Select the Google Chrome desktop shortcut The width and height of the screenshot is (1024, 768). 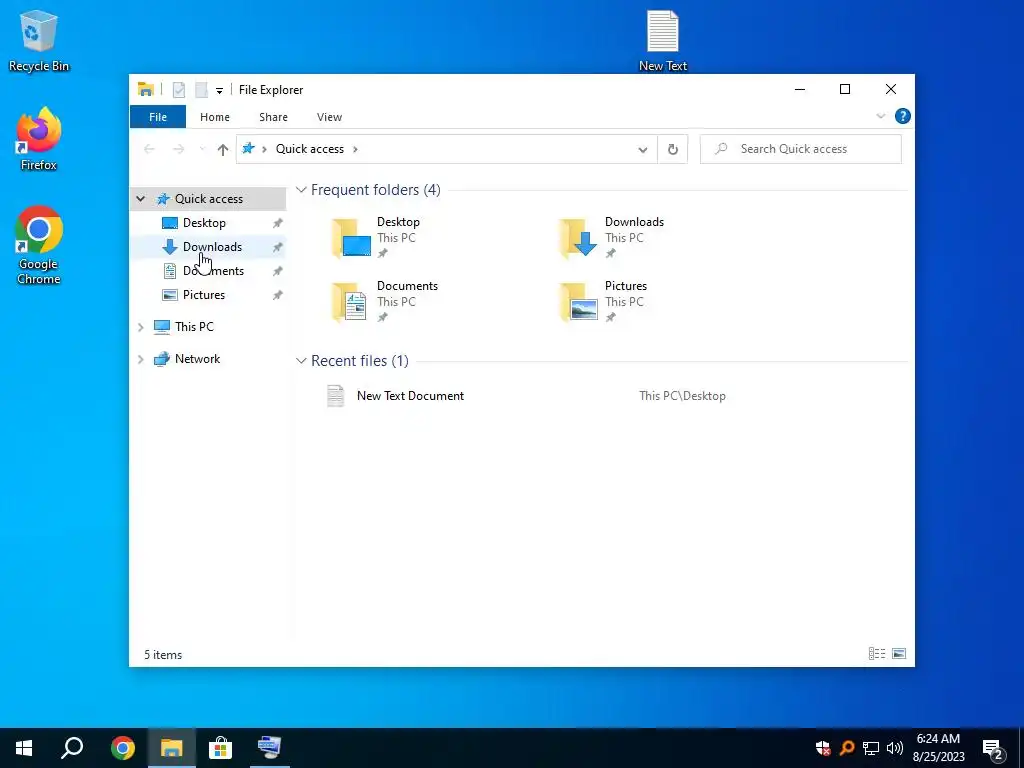pos(39,245)
